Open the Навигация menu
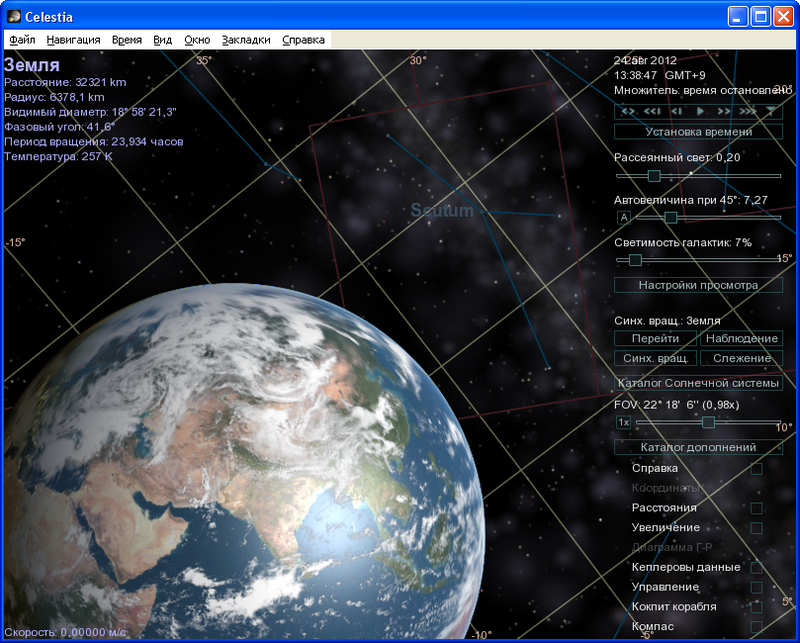The image size is (800, 643). (73, 40)
